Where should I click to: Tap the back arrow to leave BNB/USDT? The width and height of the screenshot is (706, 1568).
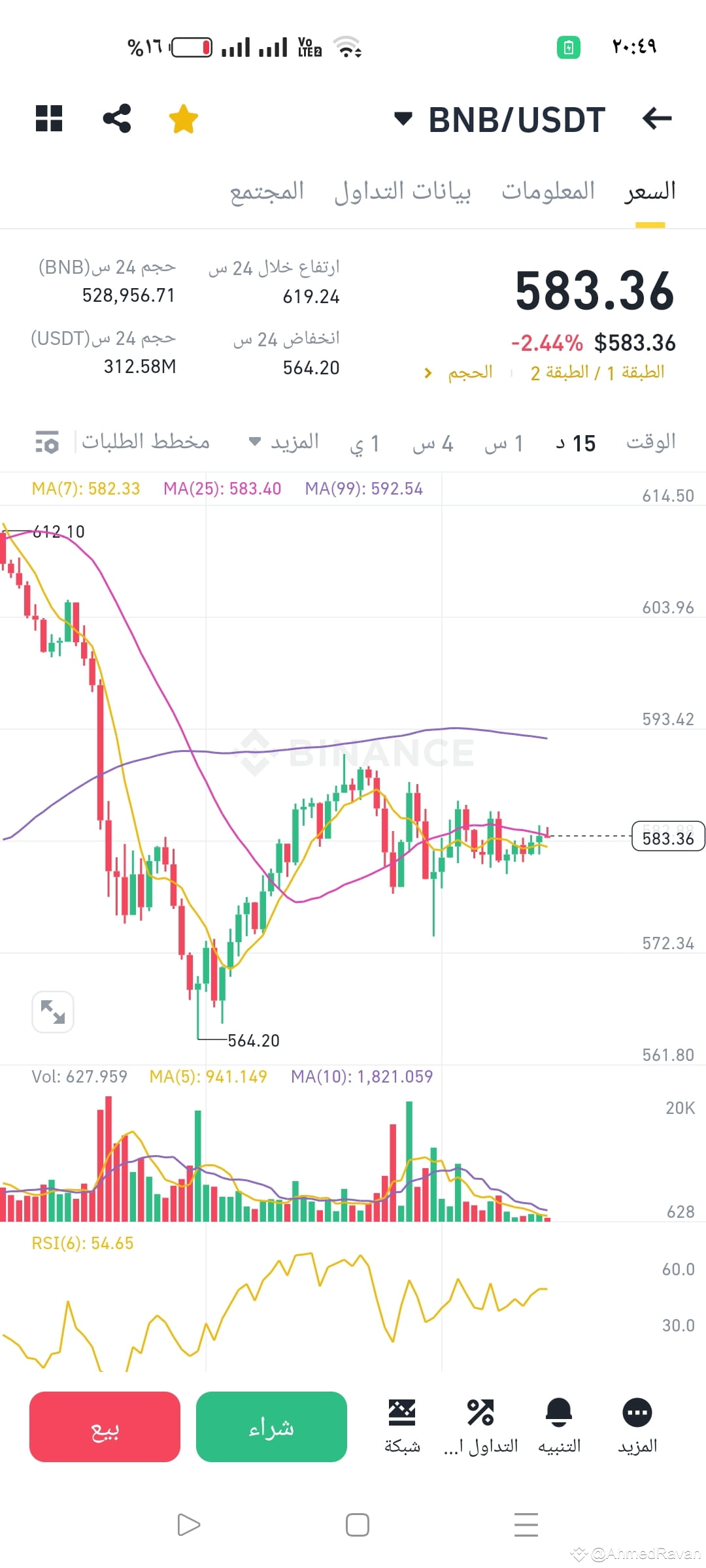656,119
